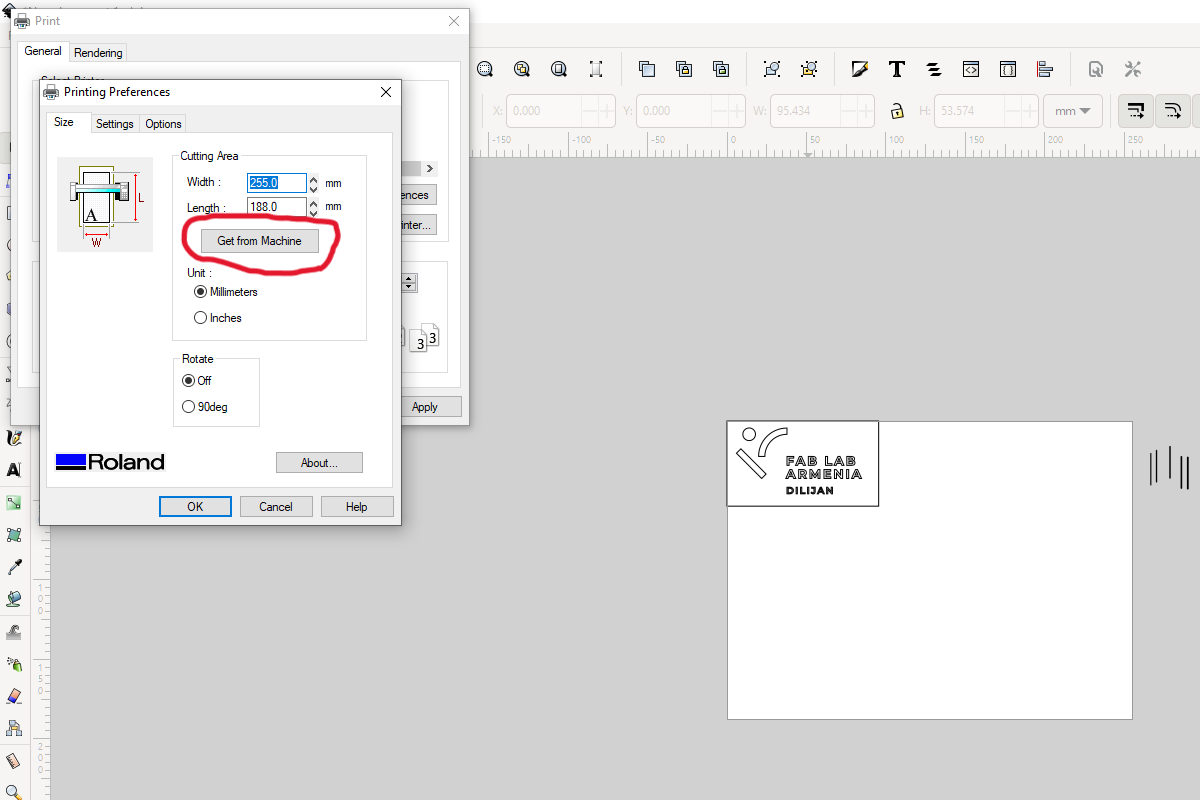This screenshot has width=1200, height=800.
Task: Select the Dropper color picker tool
Action: click(x=14, y=567)
